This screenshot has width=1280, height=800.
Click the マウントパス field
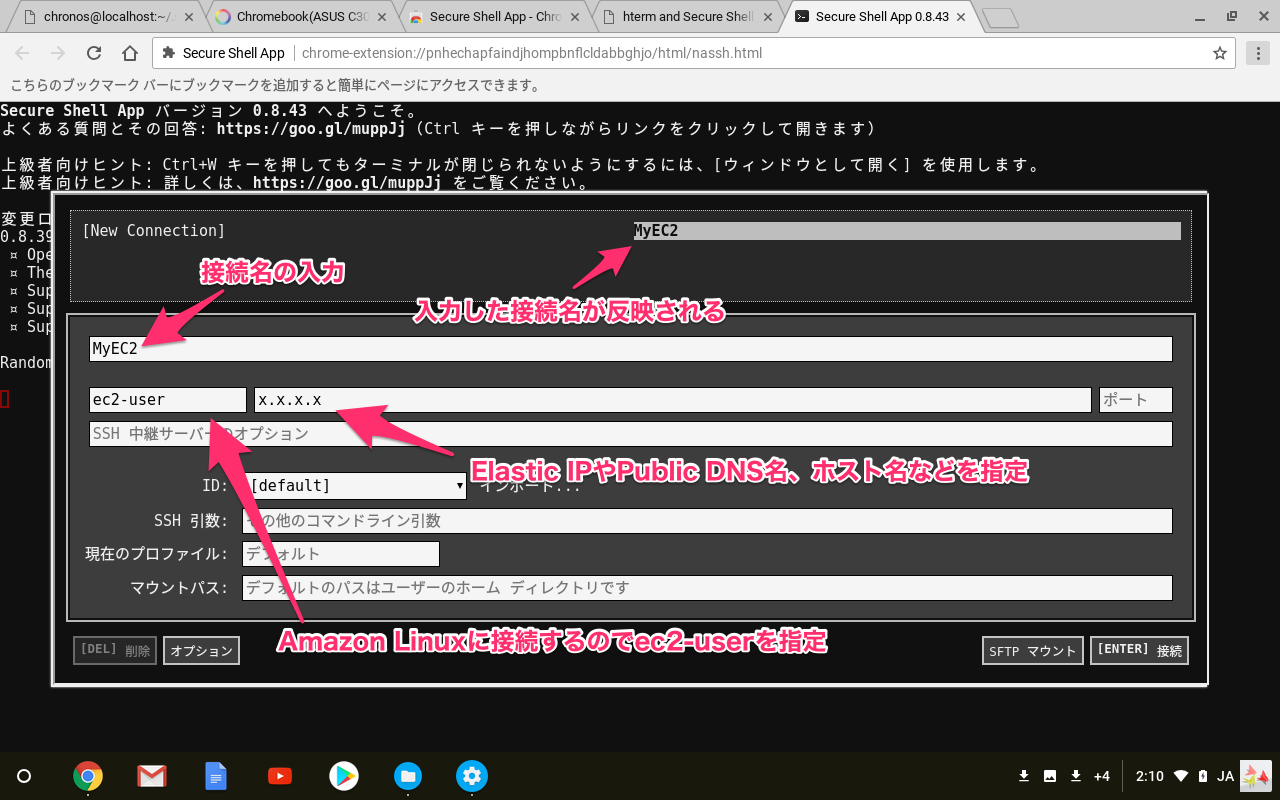pos(707,588)
